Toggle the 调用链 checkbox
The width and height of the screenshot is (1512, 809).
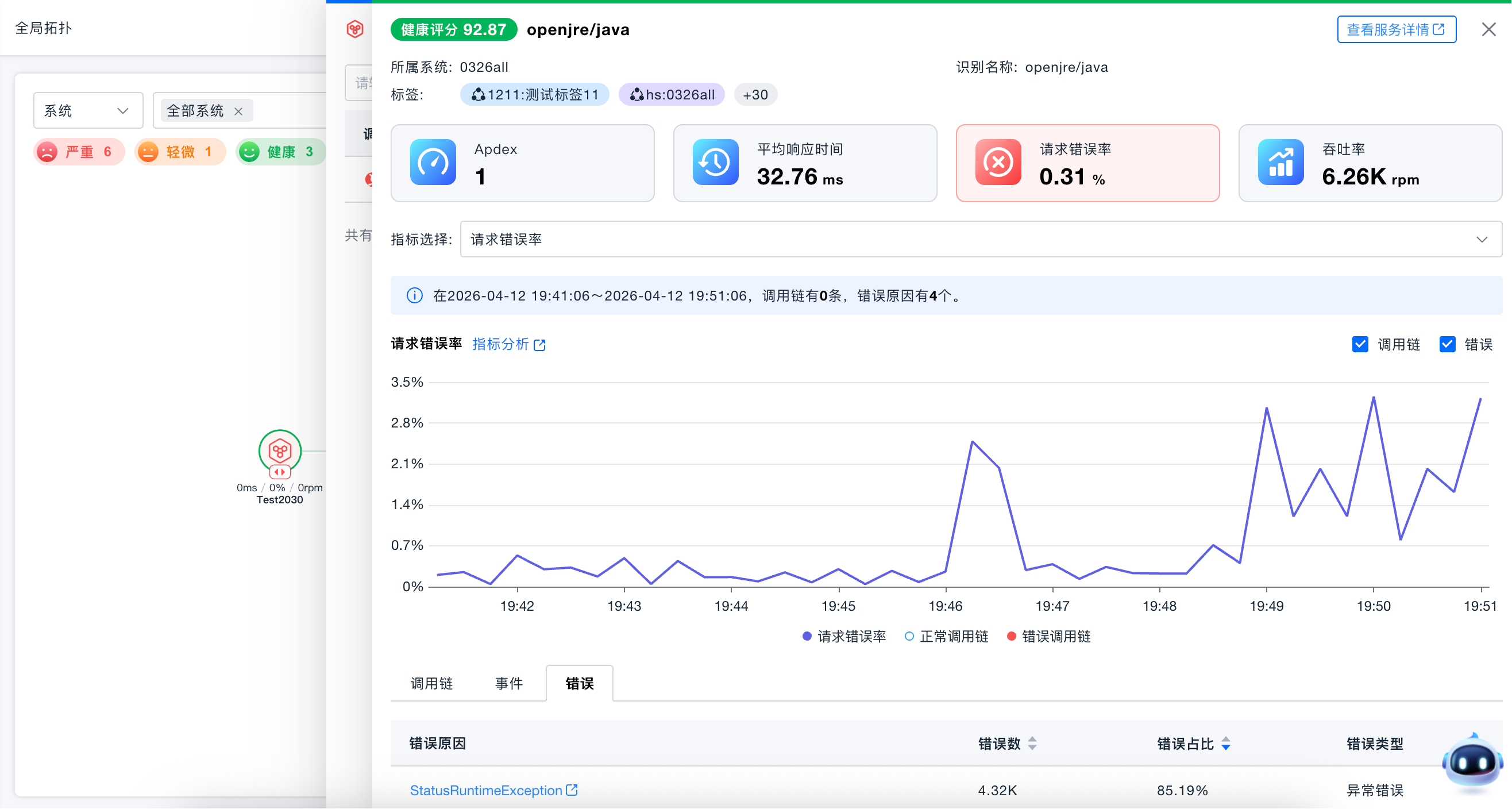point(1360,345)
